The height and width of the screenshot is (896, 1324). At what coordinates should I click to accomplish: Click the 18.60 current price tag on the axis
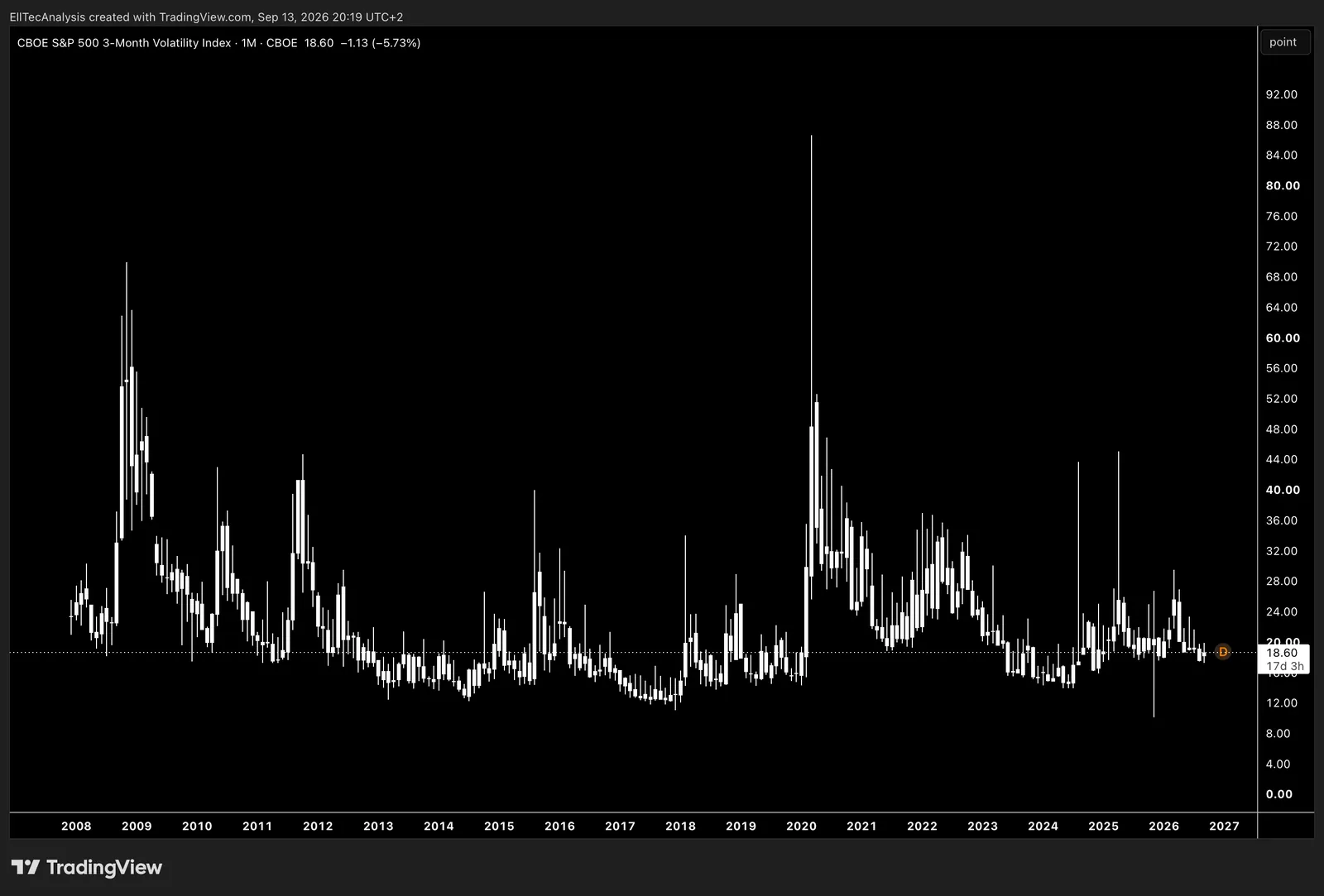point(1282,653)
